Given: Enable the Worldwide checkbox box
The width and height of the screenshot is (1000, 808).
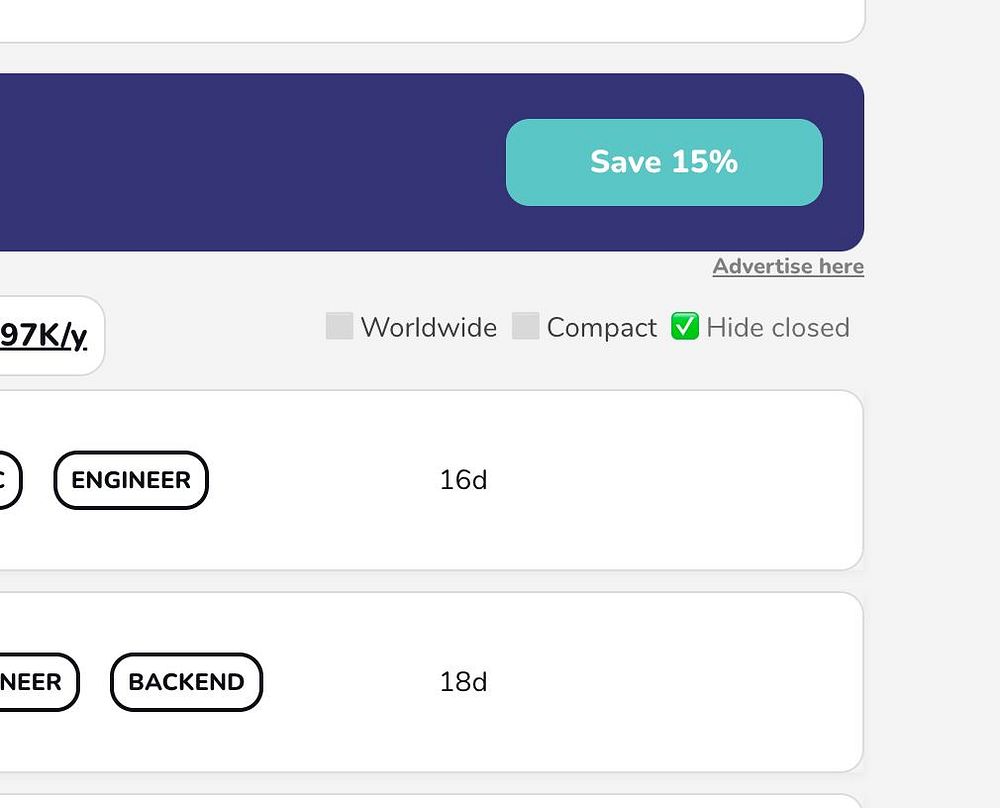Looking at the screenshot, I should click(339, 326).
